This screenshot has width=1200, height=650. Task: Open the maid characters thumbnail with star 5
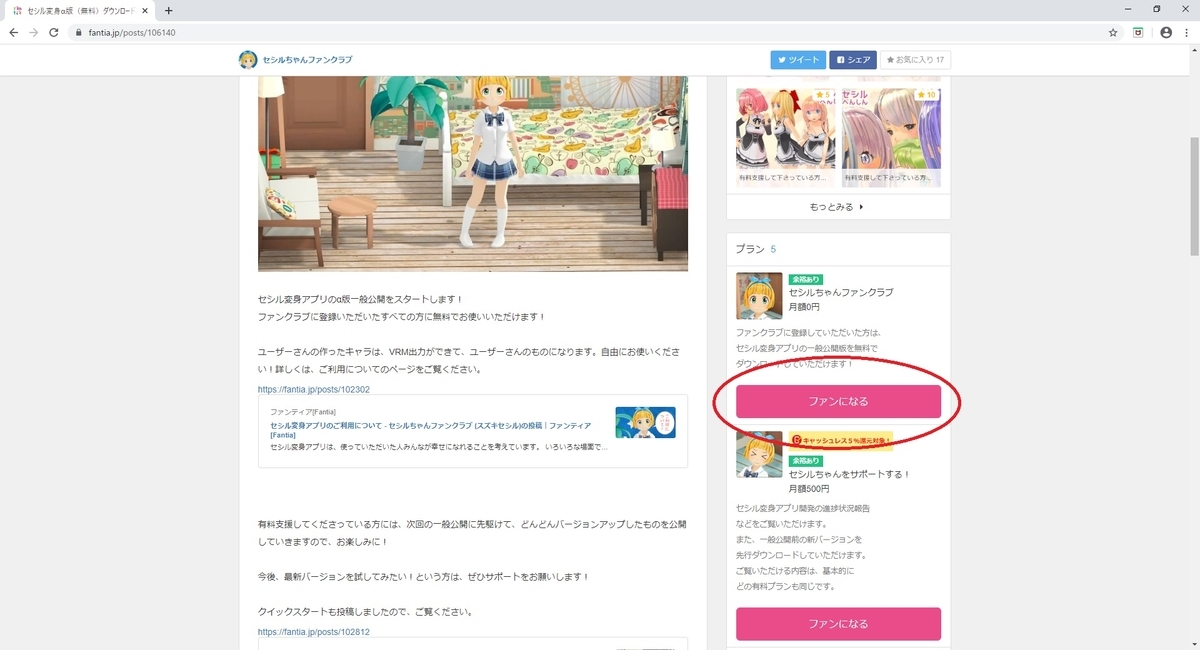pyautogui.click(x=785, y=136)
